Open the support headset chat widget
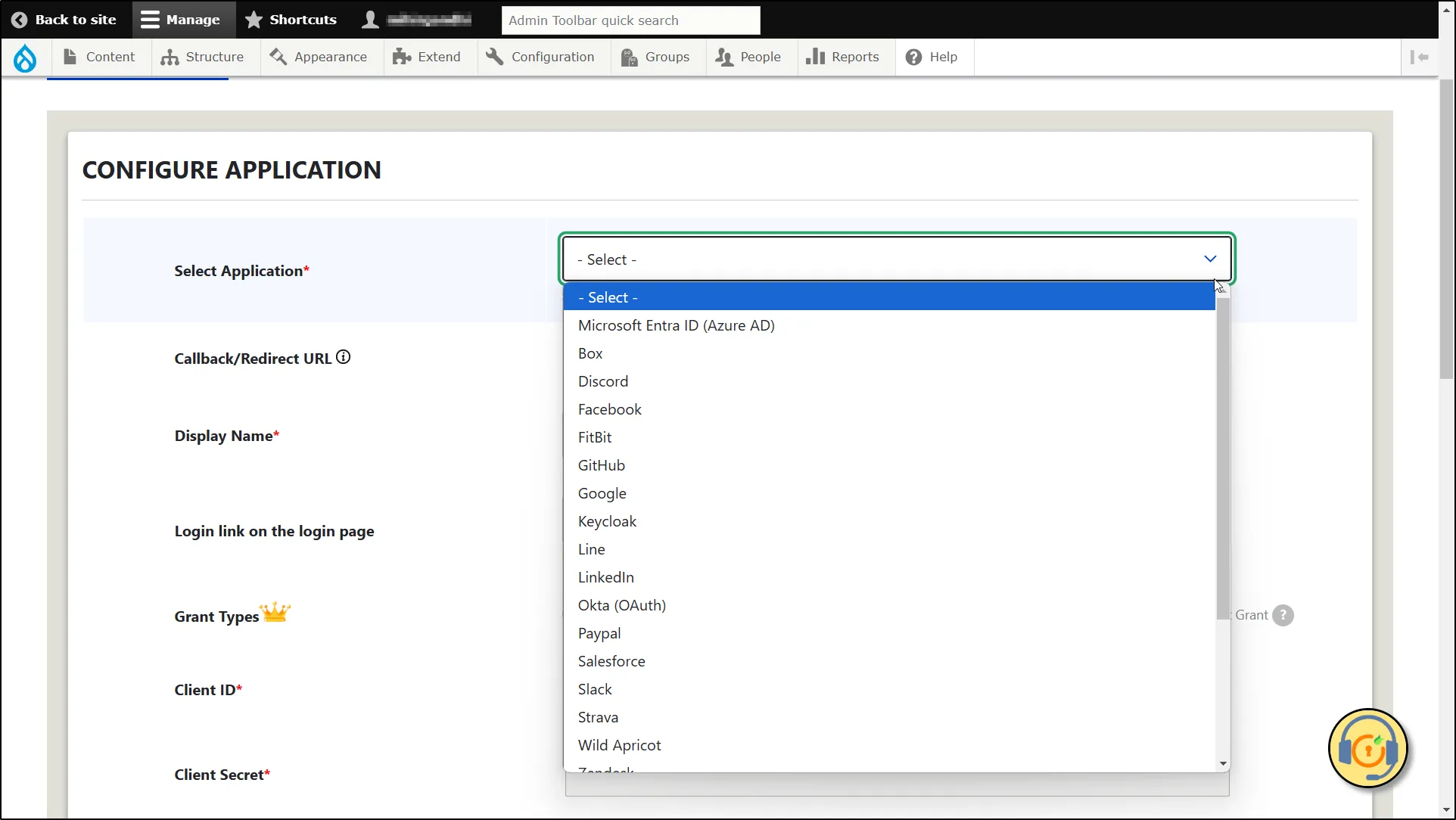Image resolution: width=1456 pixels, height=820 pixels. (x=1368, y=749)
